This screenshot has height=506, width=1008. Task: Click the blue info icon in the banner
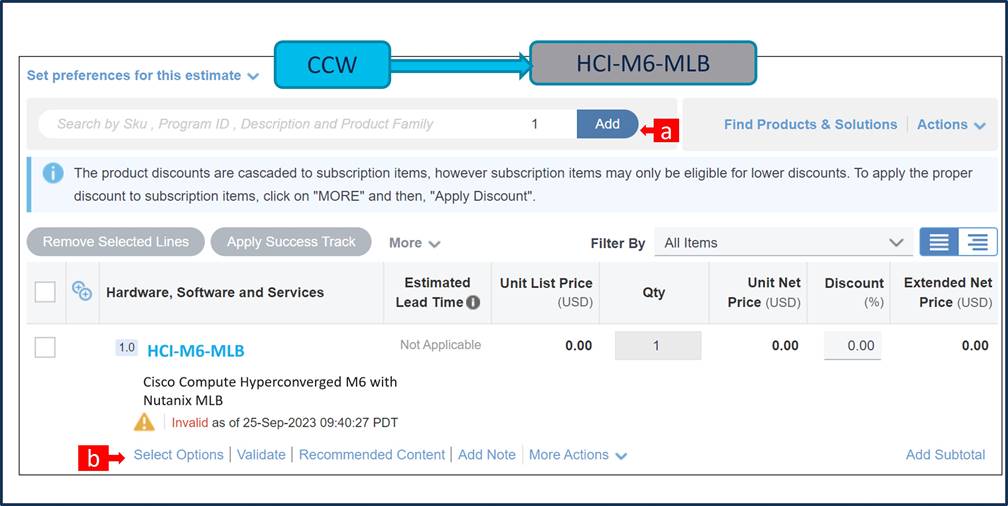[53, 173]
